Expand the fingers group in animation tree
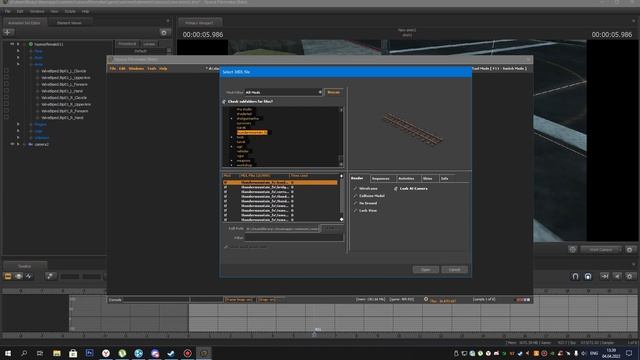The image size is (640, 360). 18,124
